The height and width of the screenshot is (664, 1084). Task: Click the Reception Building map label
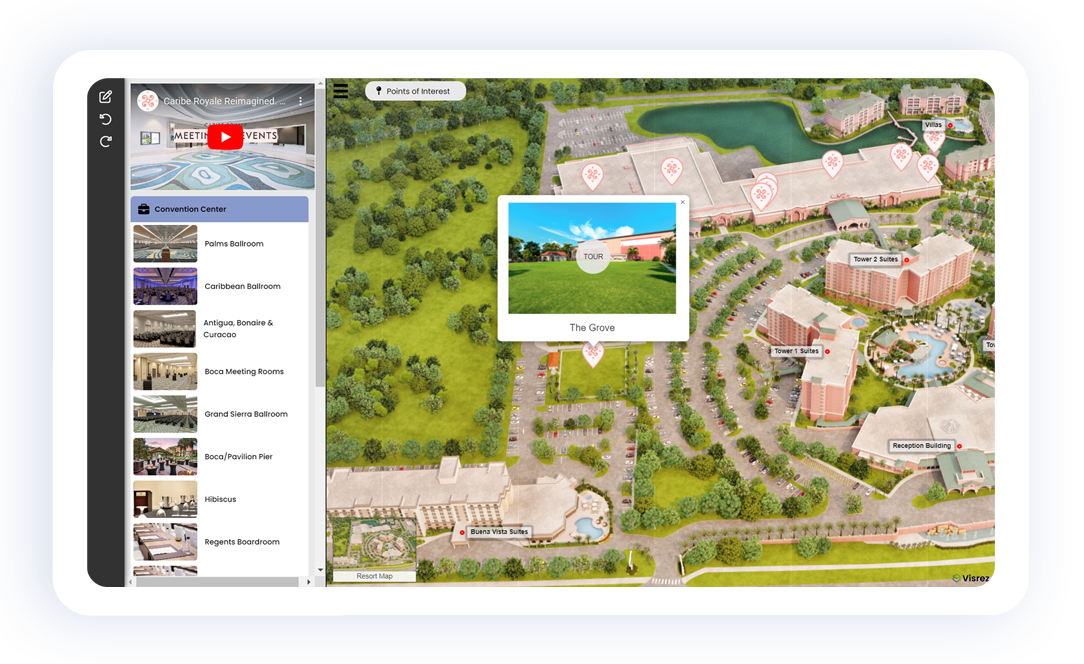tap(922, 446)
